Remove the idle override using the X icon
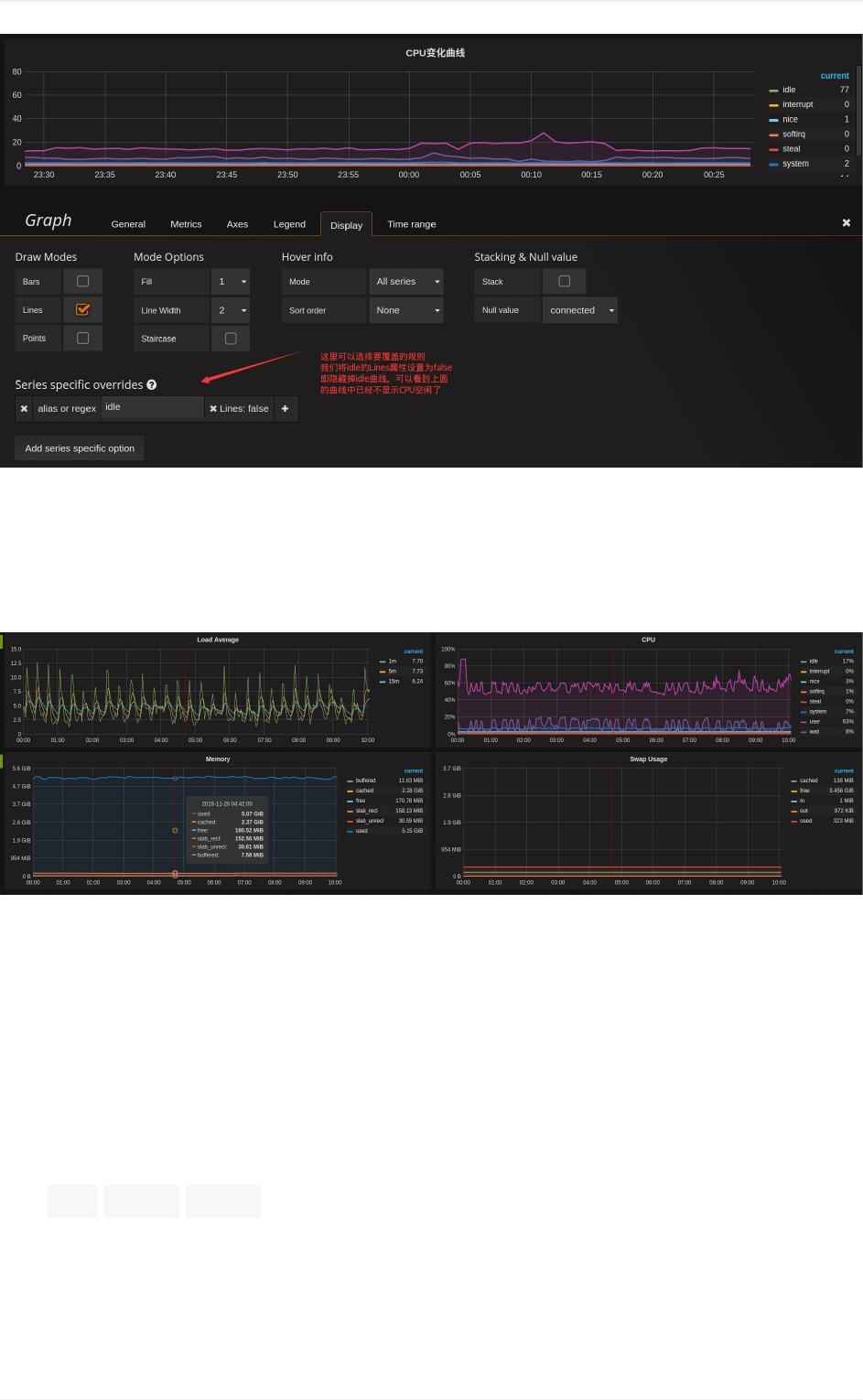 (24, 408)
